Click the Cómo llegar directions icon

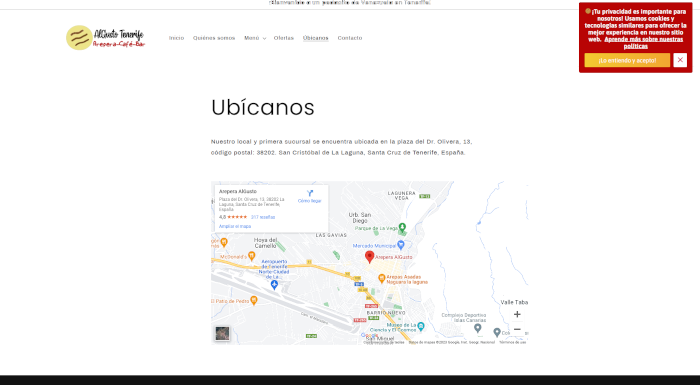(x=310, y=193)
